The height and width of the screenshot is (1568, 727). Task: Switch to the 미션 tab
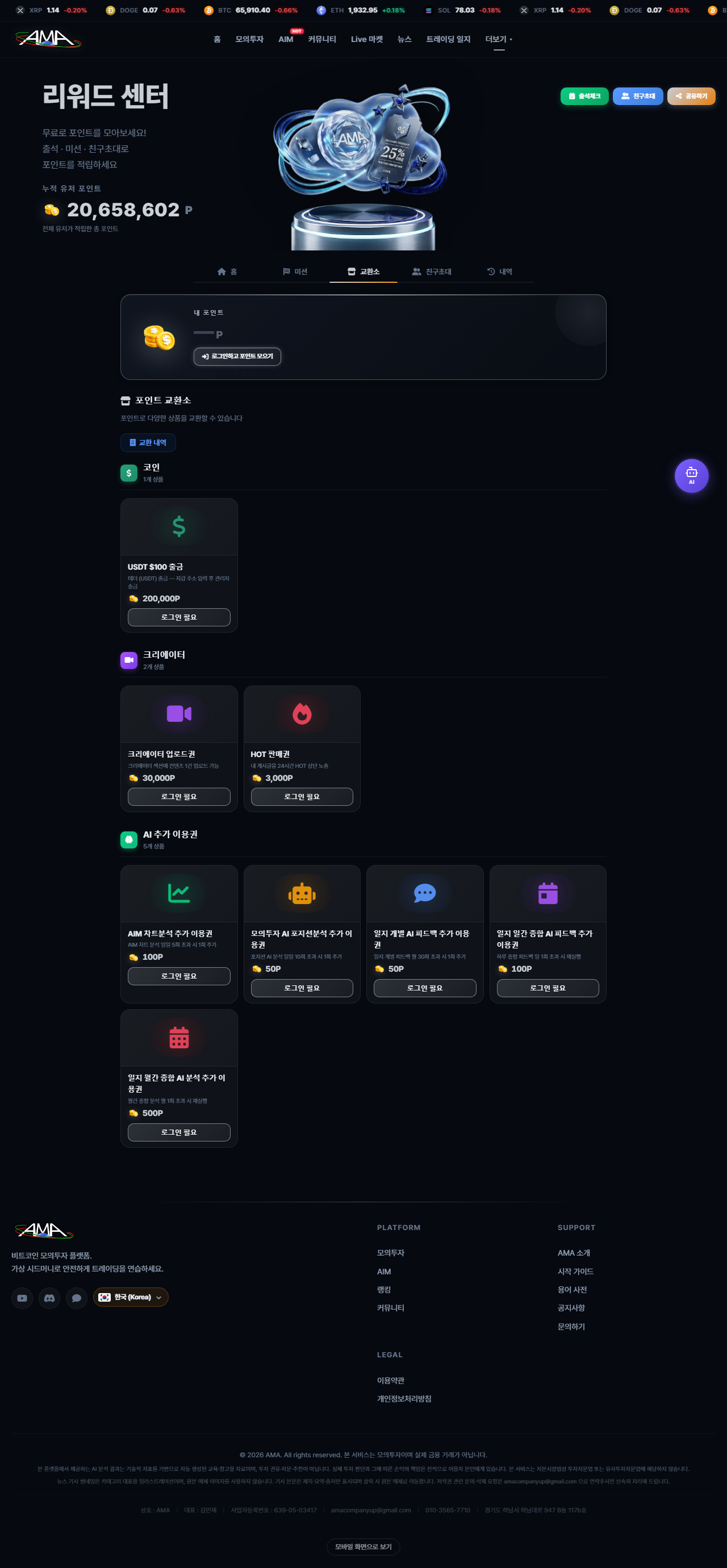click(x=295, y=271)
